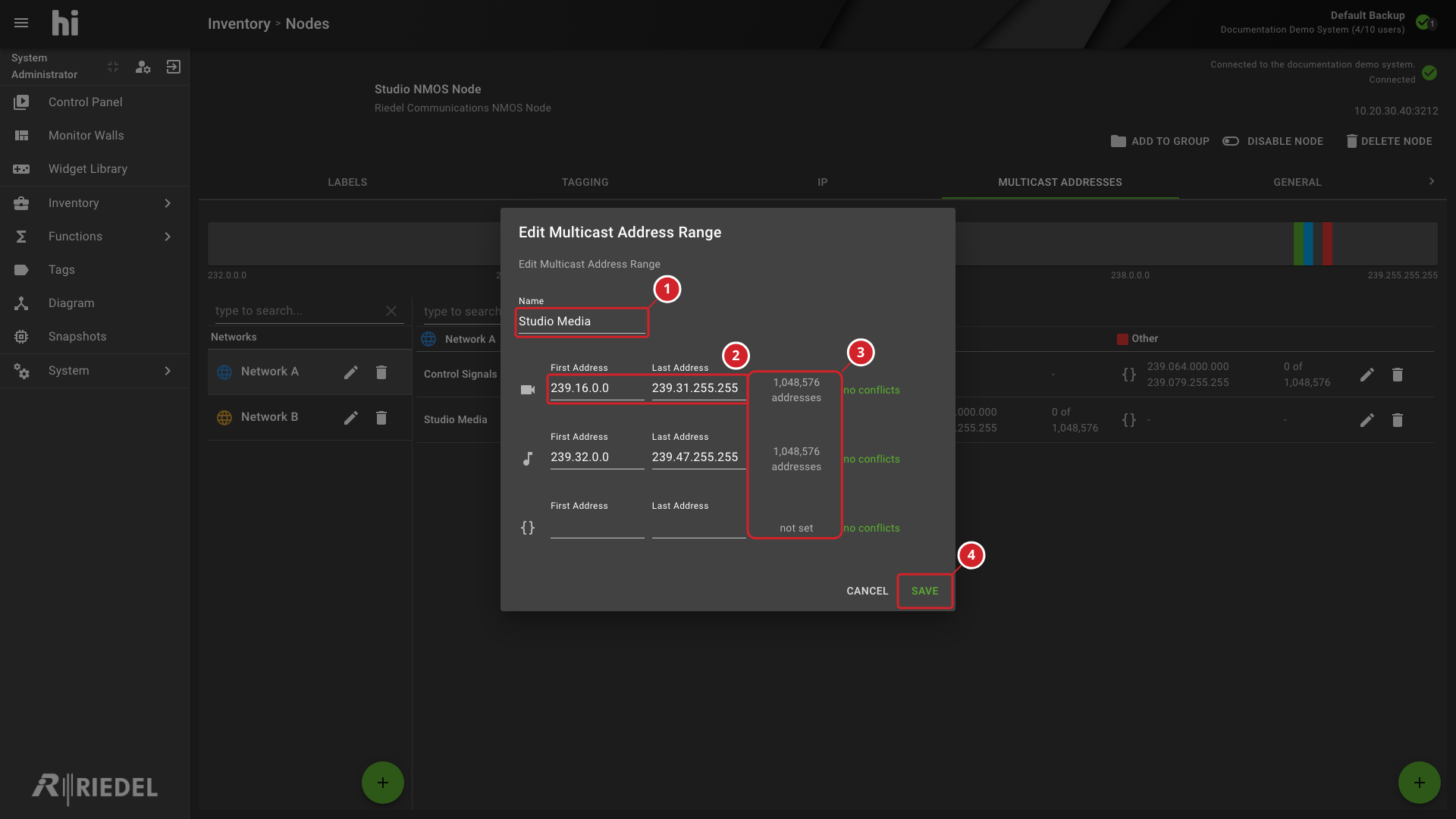Viewport: 1456px width, 819px height.
Task: Delete the Control Signals range row
Action: tap(1398, 375)
